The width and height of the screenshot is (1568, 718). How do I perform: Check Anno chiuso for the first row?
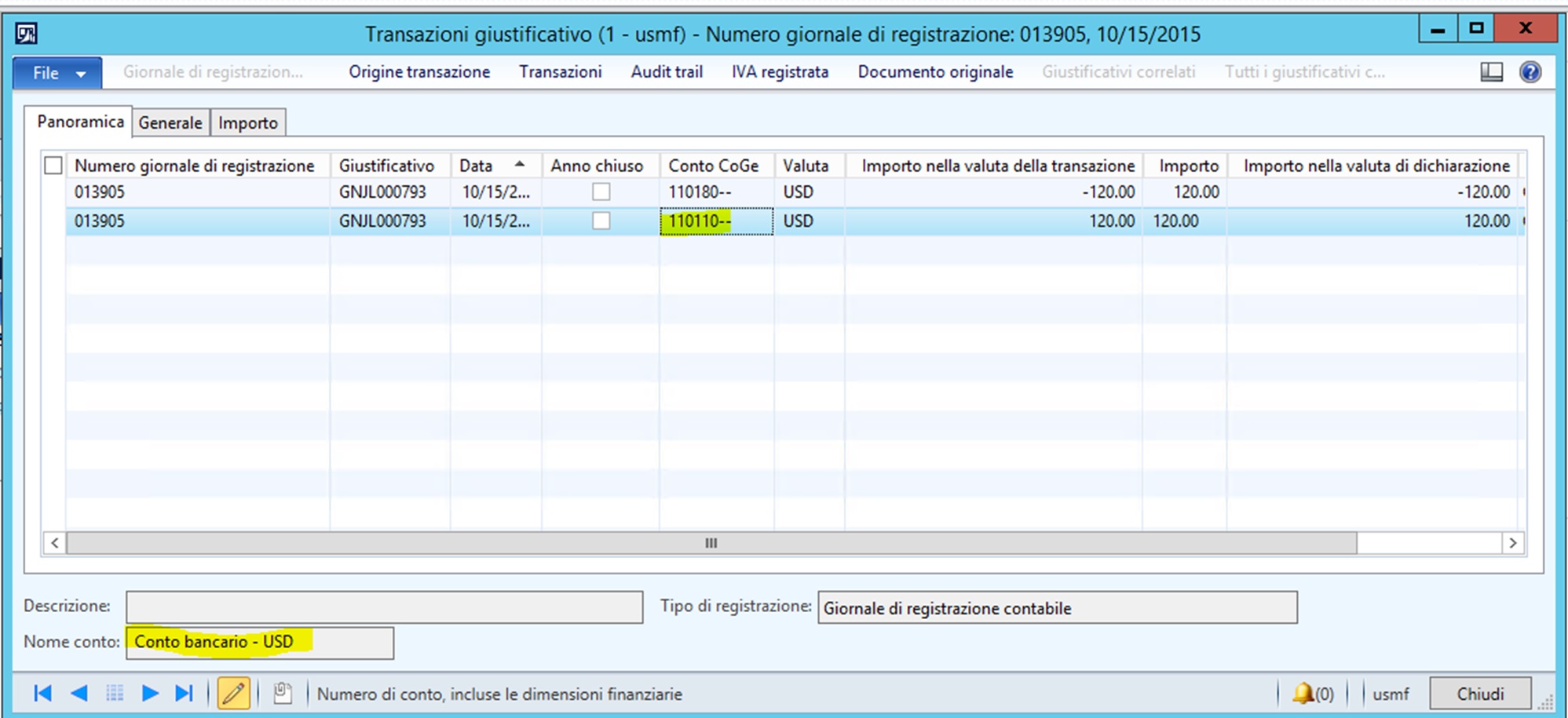[601, 191]
